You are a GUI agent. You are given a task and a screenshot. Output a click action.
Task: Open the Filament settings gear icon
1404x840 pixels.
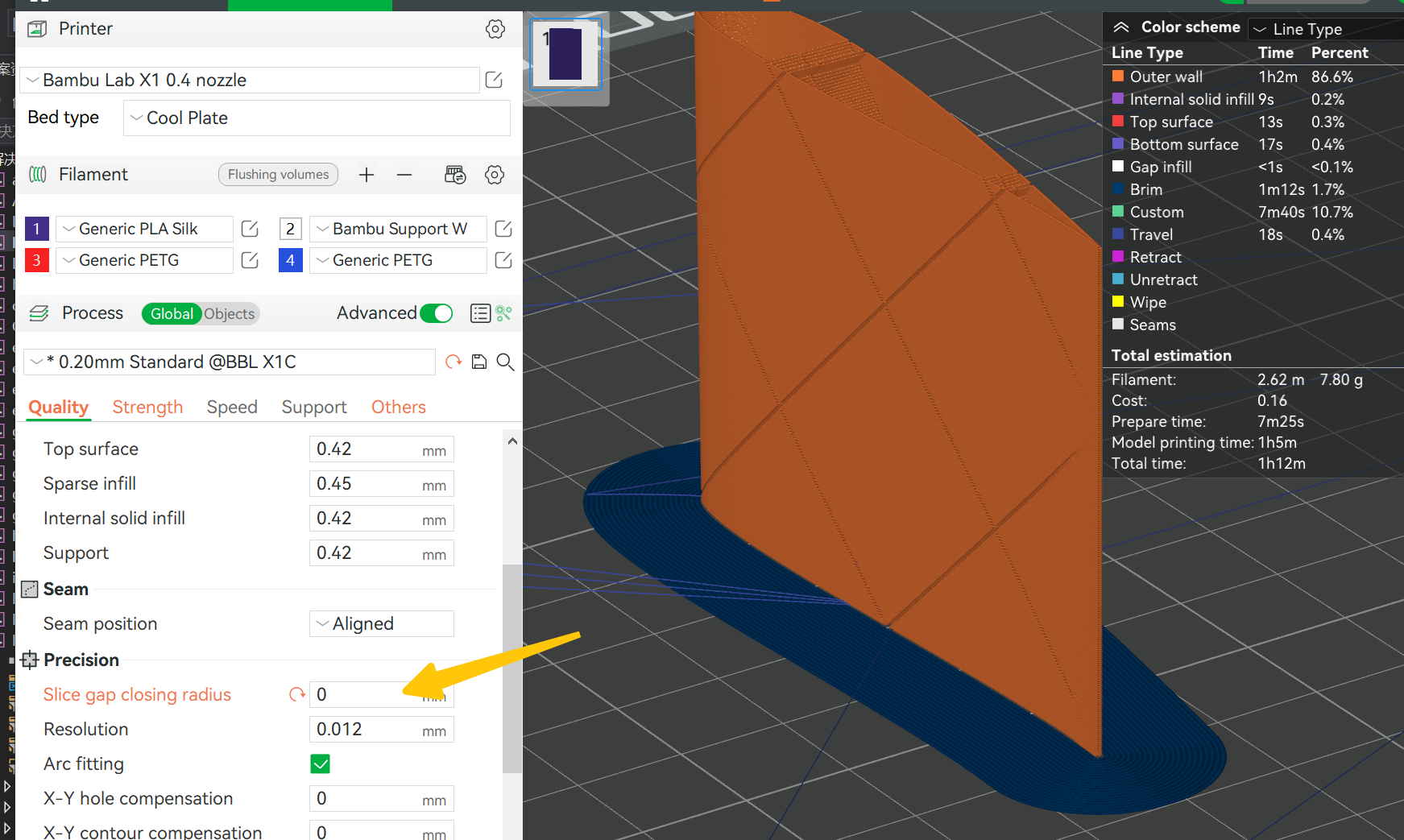495,174
